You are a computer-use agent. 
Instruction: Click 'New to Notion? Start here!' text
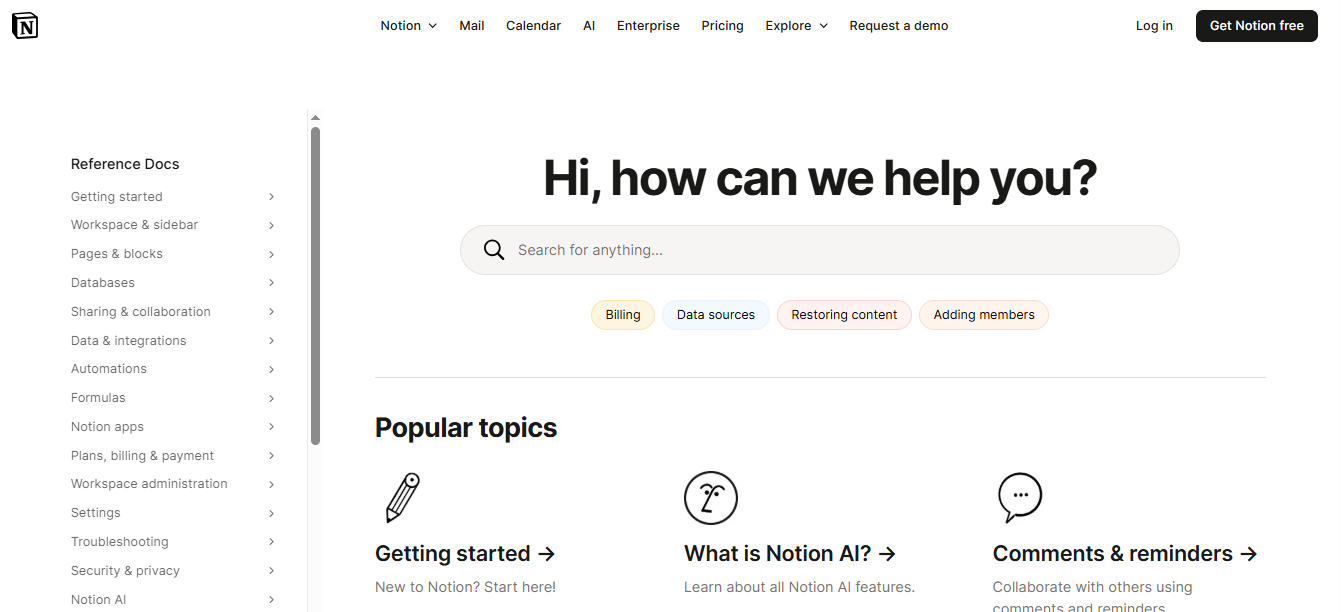click(x=465, y=587)
